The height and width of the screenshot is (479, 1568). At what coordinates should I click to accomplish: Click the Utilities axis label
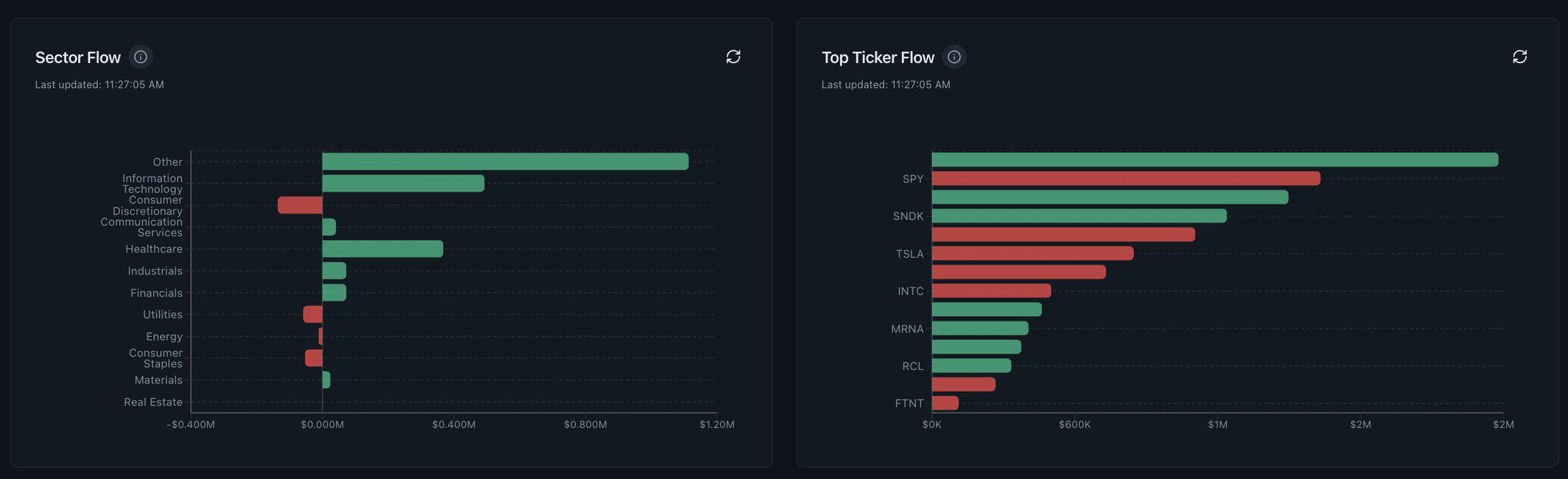point(163,315)
